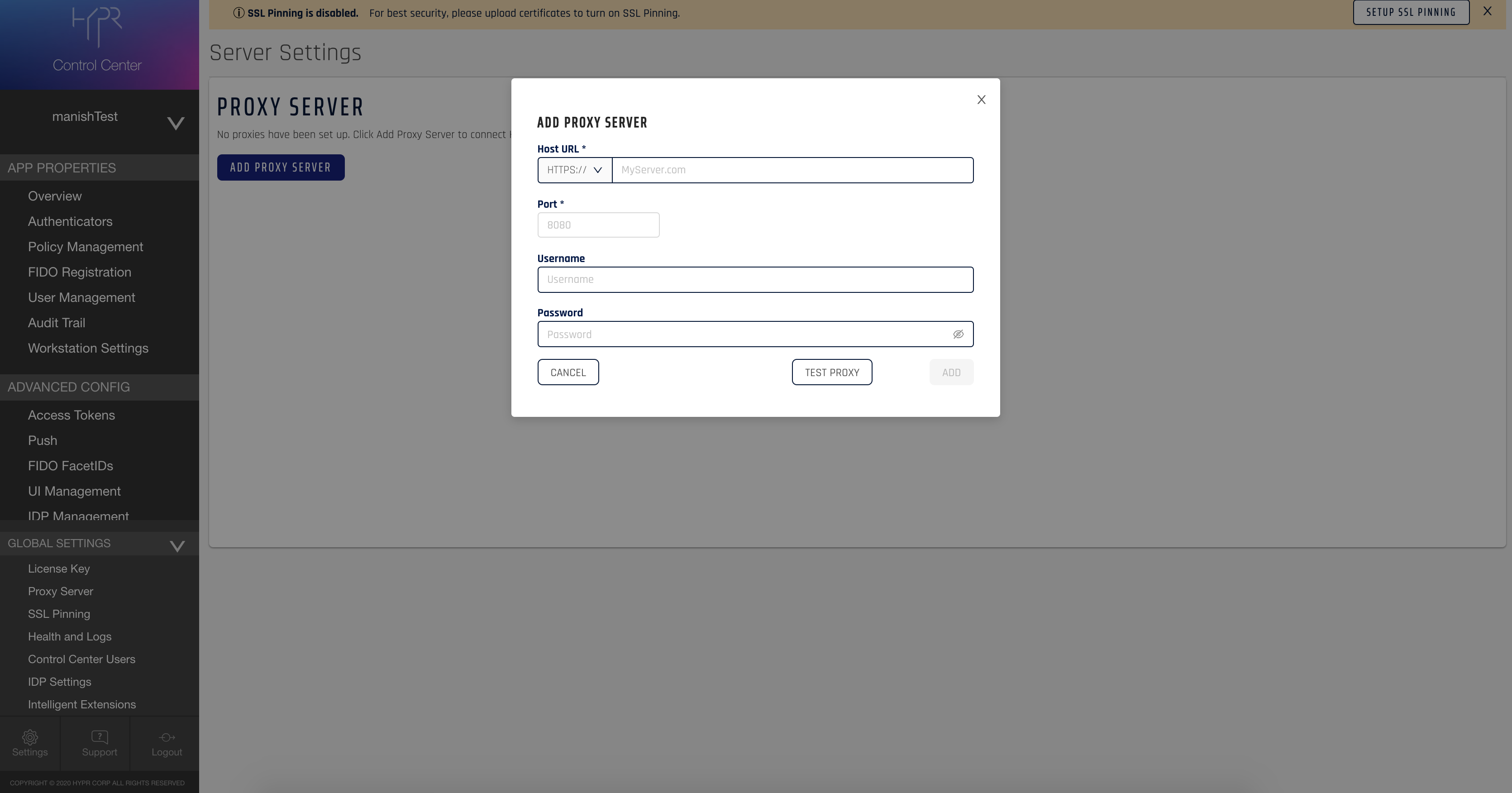Dismiss the SSL Pinning warning banner

click(x=1487, y=11)
